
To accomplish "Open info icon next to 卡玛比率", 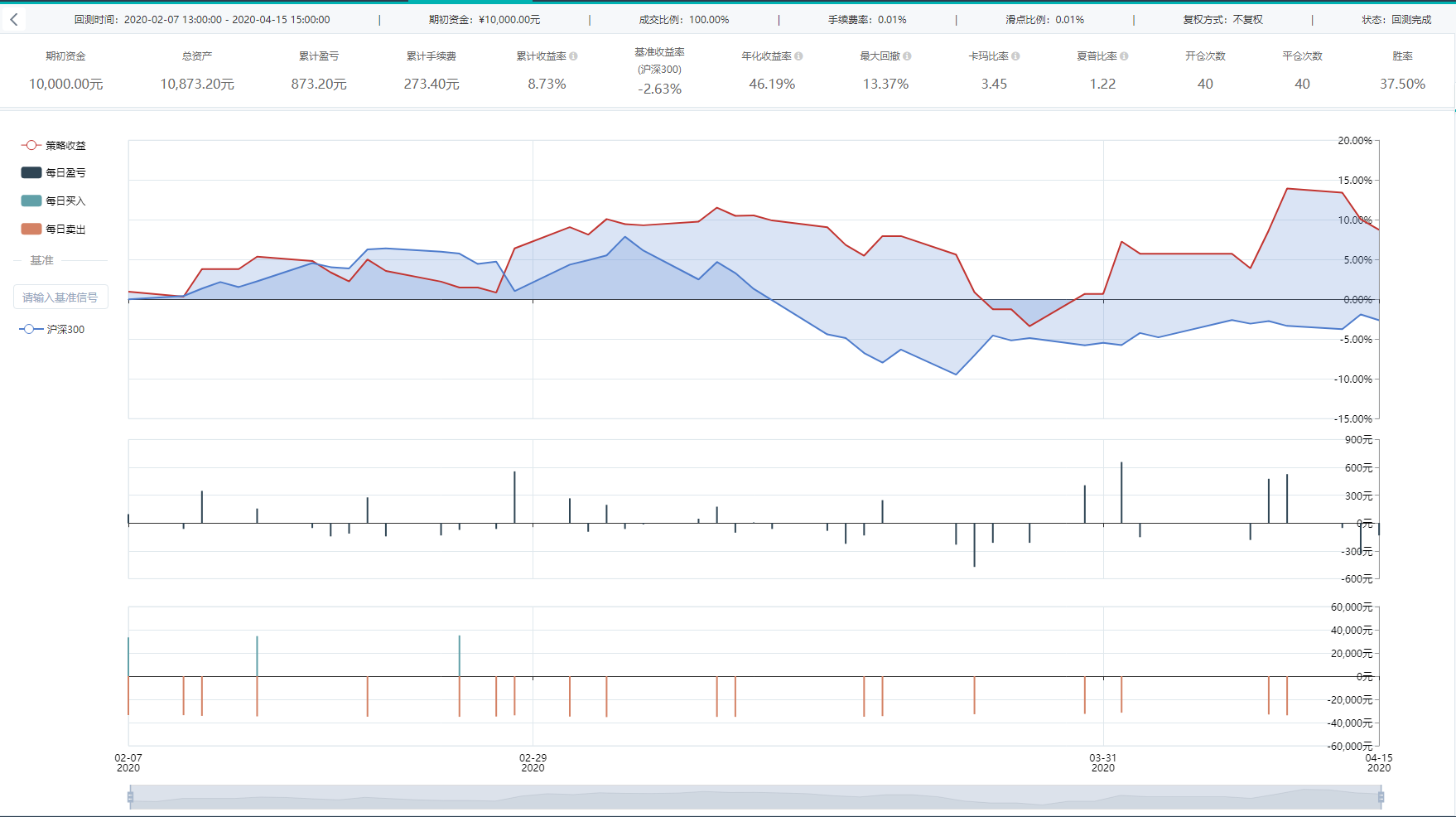I will click(x=1015, y=56).
